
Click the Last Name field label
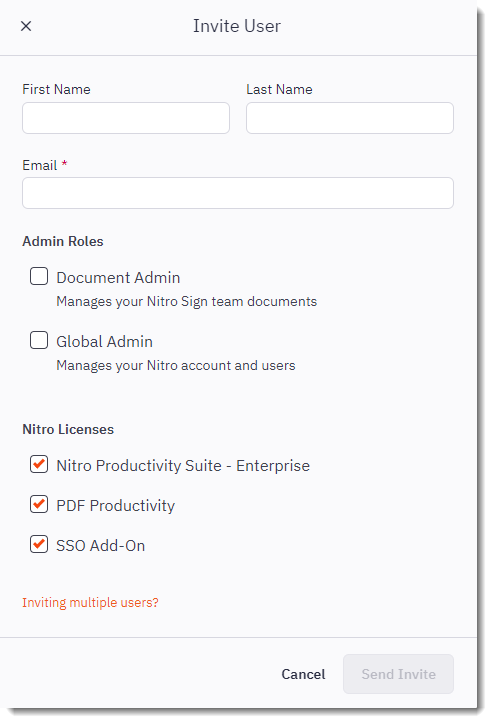(279, 89)
